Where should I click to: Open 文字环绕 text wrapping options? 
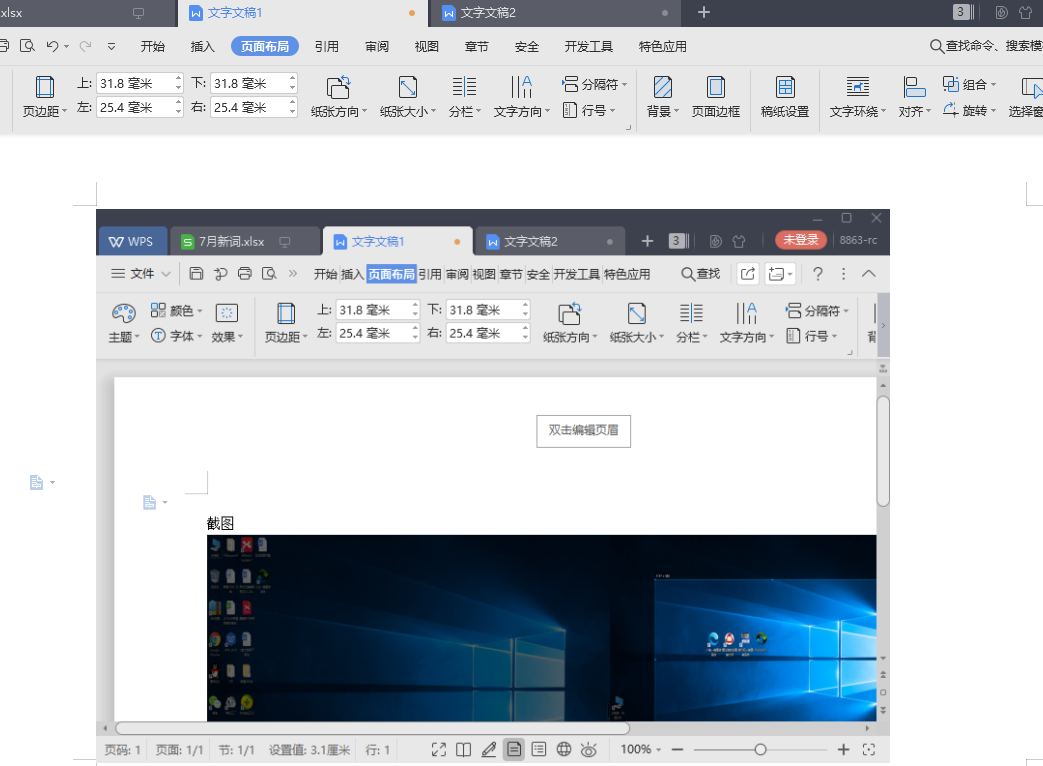(857, 97)
